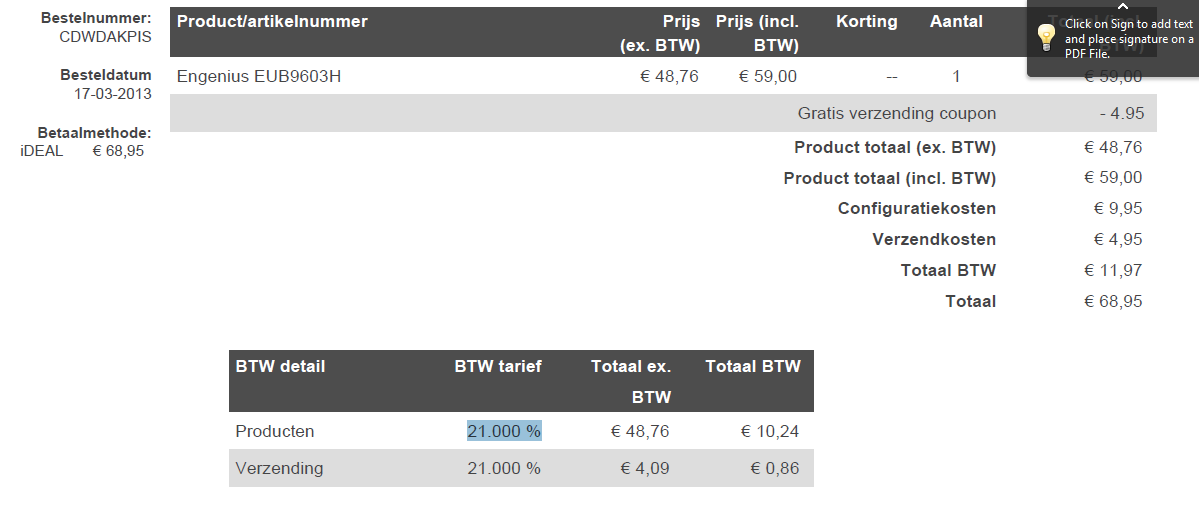Click the Gratis verzending coupon row label
Viewport: 1199px width, 517px height.
pyautogui.click(x=896, y=113)
